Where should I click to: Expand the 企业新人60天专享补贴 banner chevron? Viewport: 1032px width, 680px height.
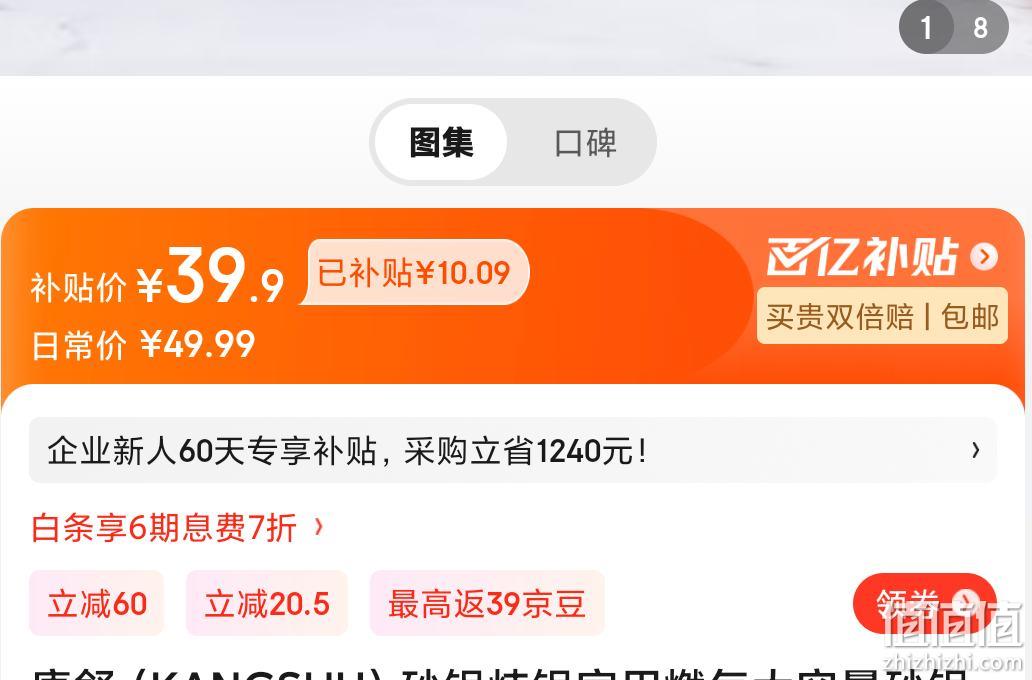coord(976,450)
